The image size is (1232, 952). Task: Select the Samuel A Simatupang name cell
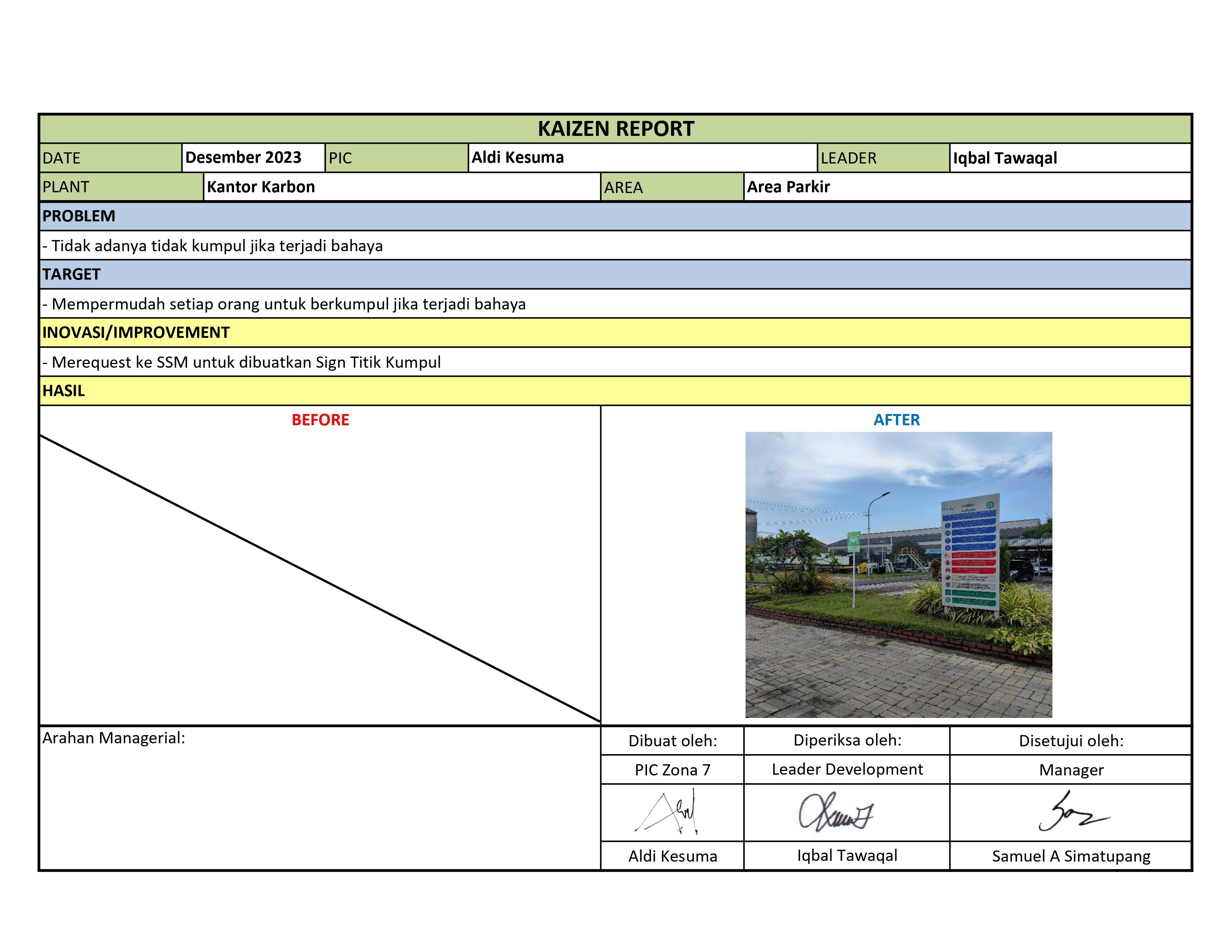click(x=1071, y=856)
